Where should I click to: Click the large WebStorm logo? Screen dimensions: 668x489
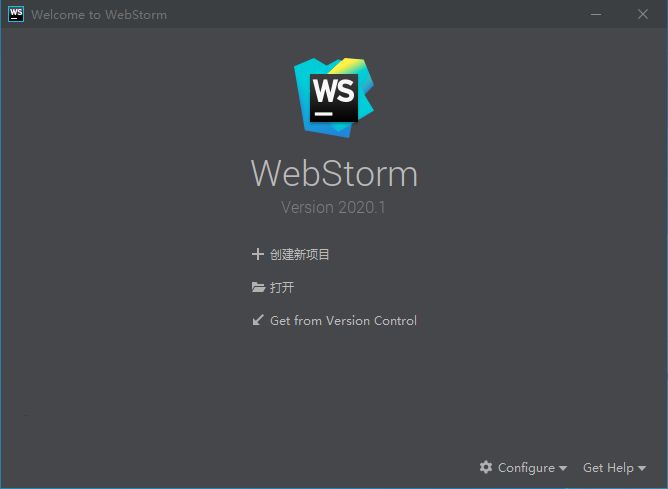point(334,98)
